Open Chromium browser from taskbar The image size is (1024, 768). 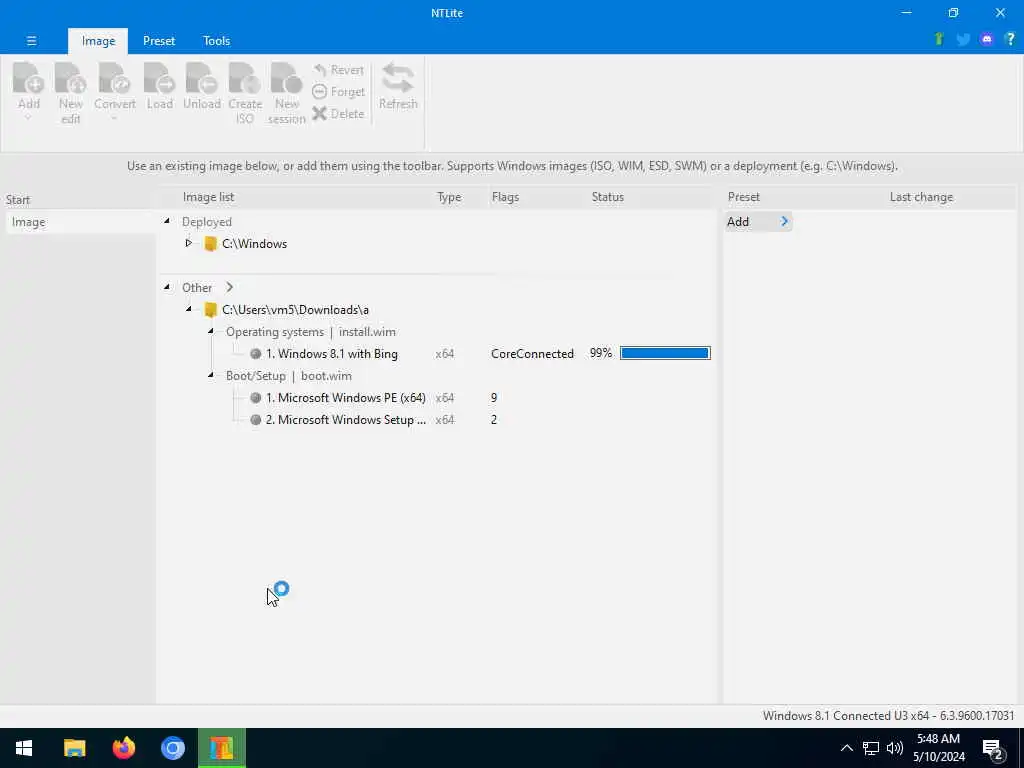click(x=173, y=748)
